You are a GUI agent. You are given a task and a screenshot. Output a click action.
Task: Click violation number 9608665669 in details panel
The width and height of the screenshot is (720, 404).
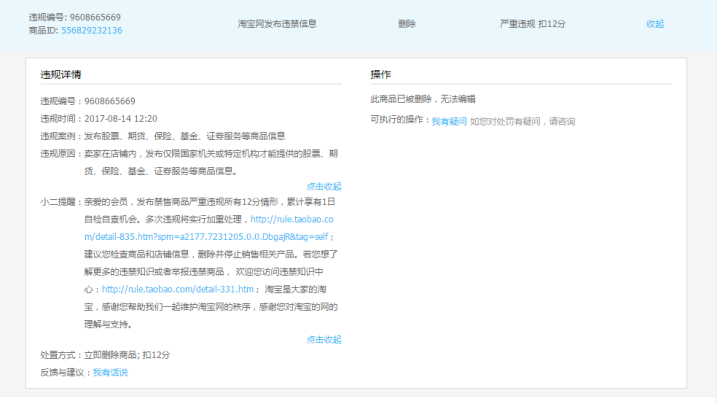pos(110,101)
